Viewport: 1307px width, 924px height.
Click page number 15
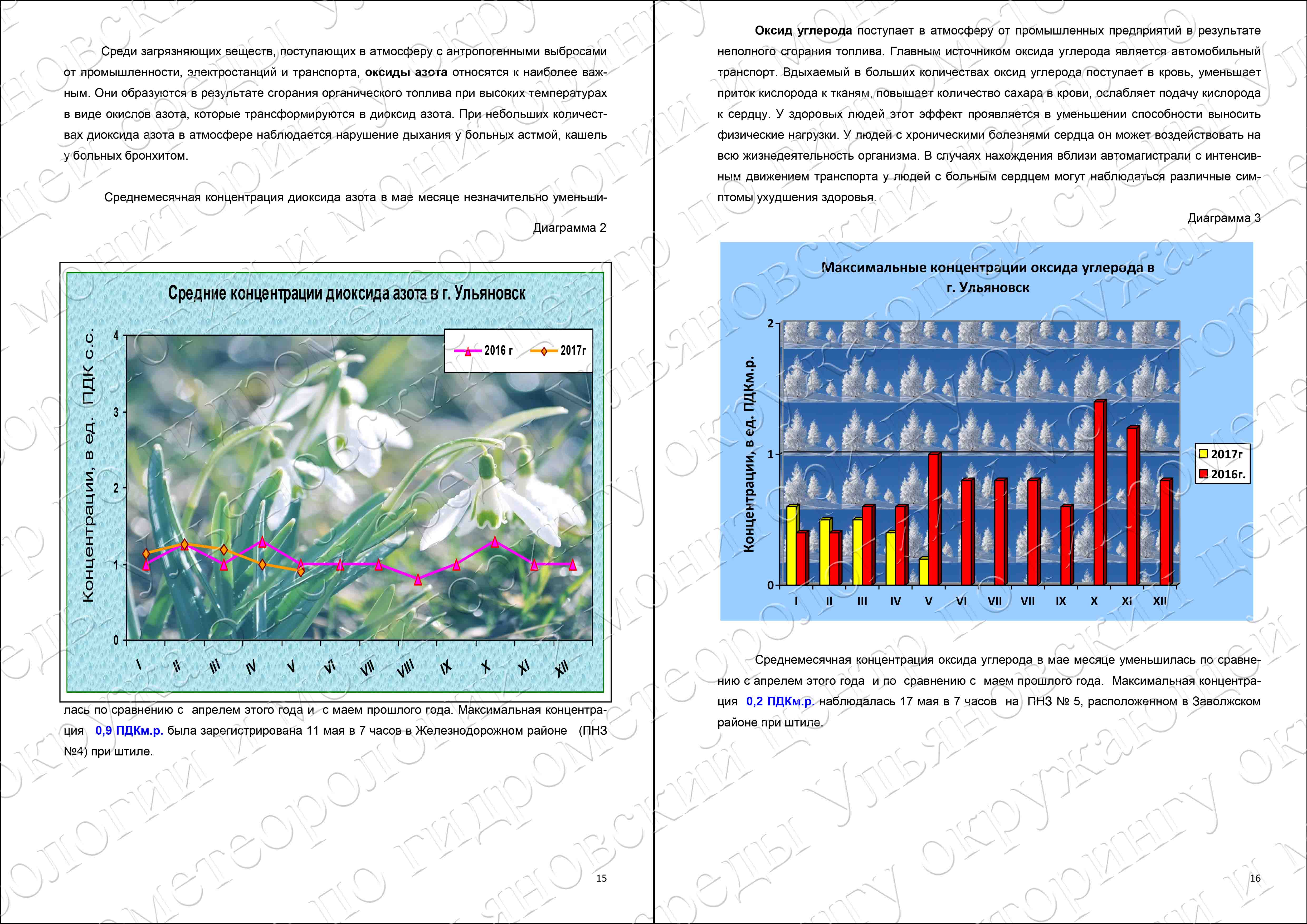pos(601,878)
